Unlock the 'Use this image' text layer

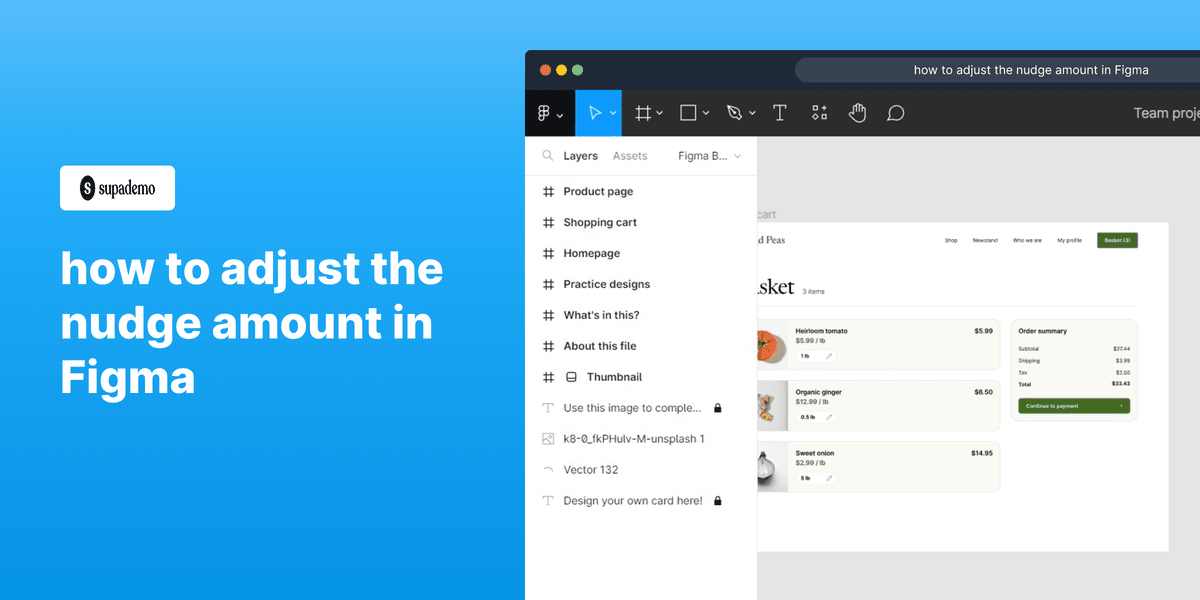click(718, 407)
